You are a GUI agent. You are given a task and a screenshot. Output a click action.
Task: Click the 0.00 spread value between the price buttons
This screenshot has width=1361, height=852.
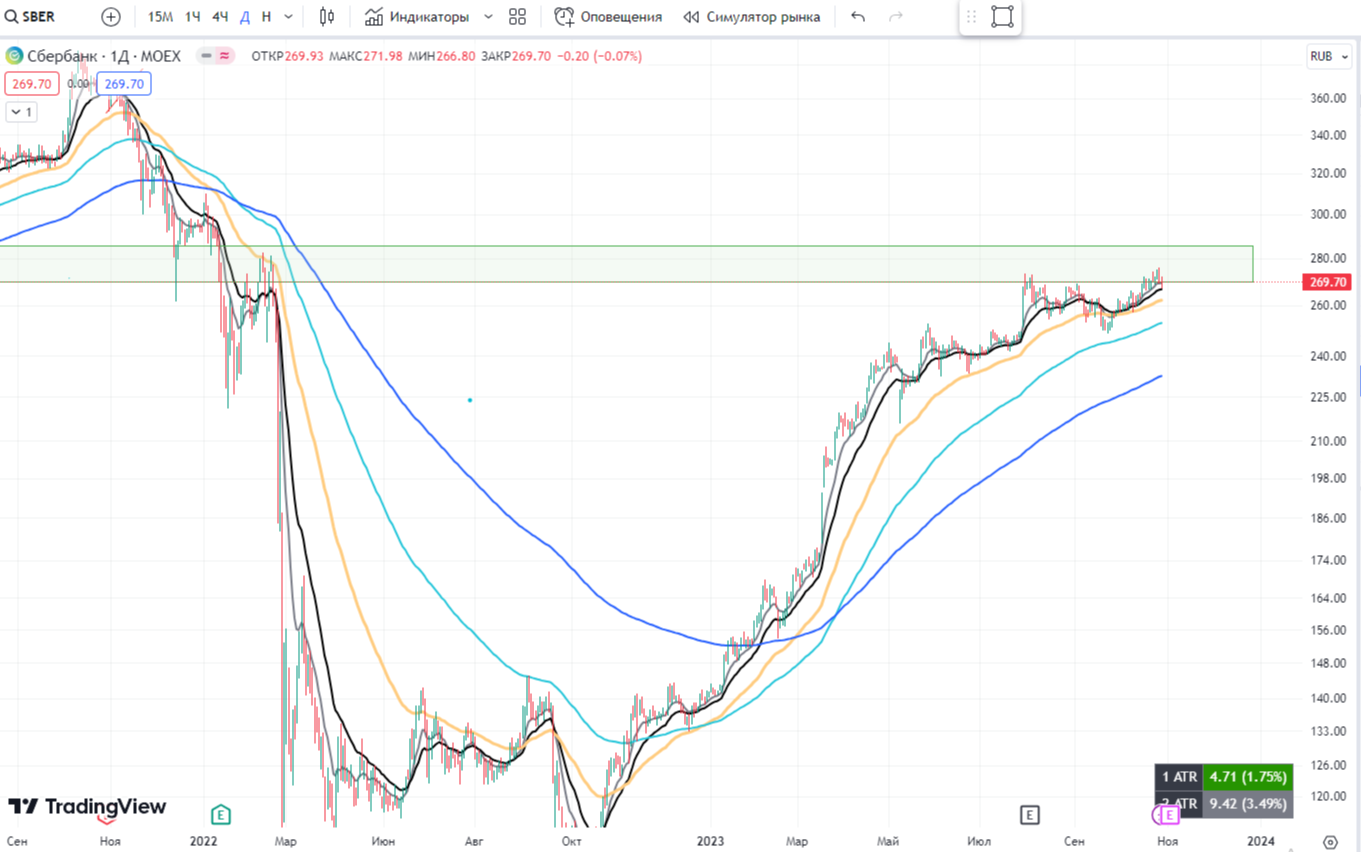[x=78, y=84]
